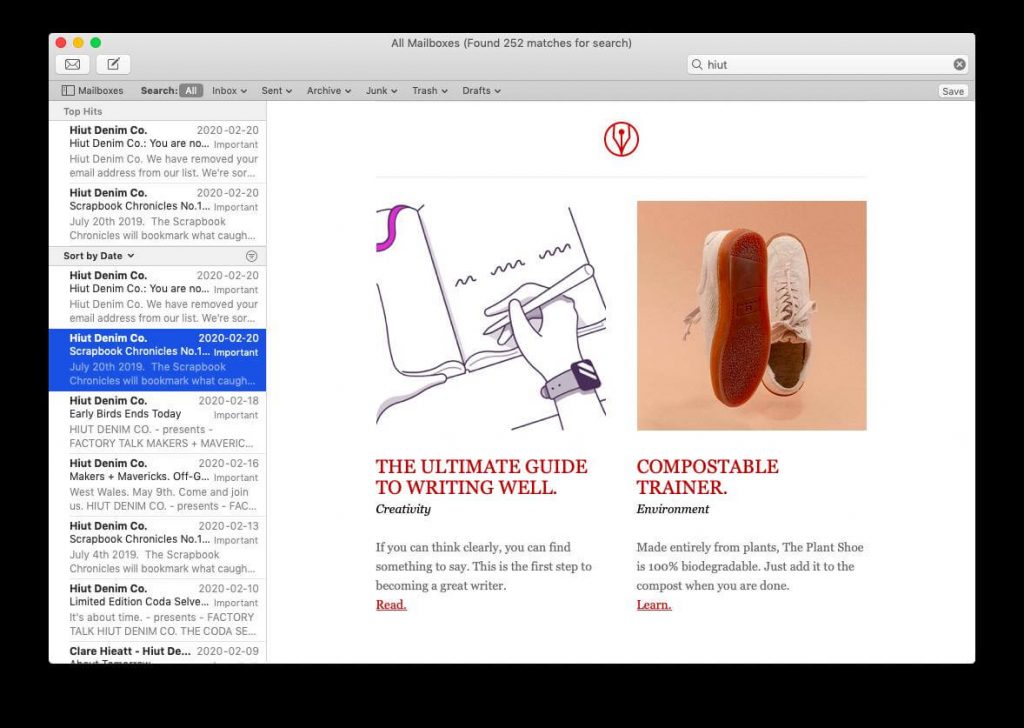Open the Trash scope dropdown

coord(430,91)
